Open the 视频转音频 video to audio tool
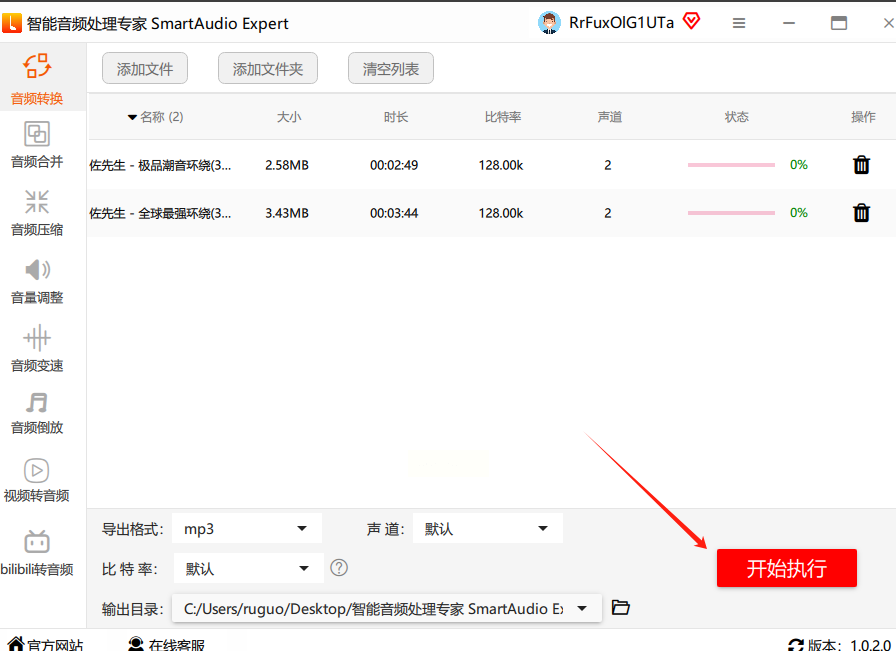The height and width of the screenshot is (651, 896). tap(37, 480)
